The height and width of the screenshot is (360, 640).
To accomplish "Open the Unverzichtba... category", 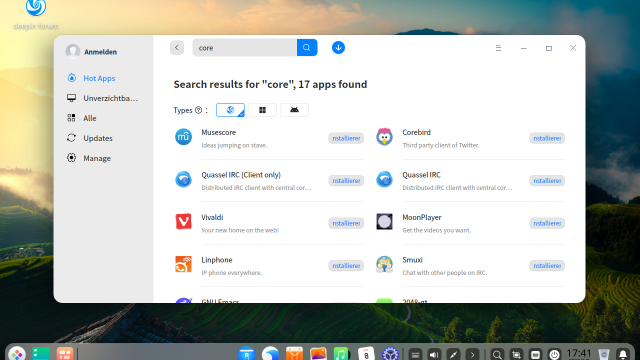I will click(x=111, y=98).
